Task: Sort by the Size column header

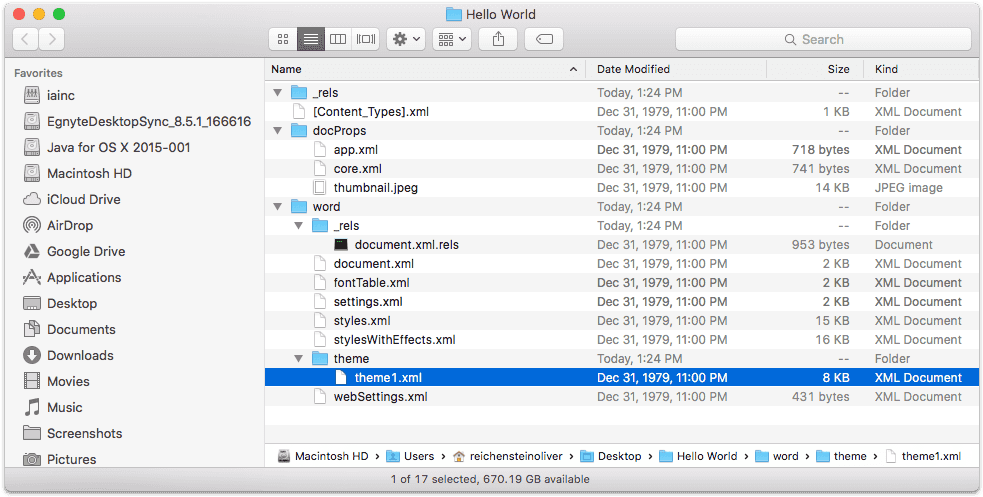Action: (815, 69)
